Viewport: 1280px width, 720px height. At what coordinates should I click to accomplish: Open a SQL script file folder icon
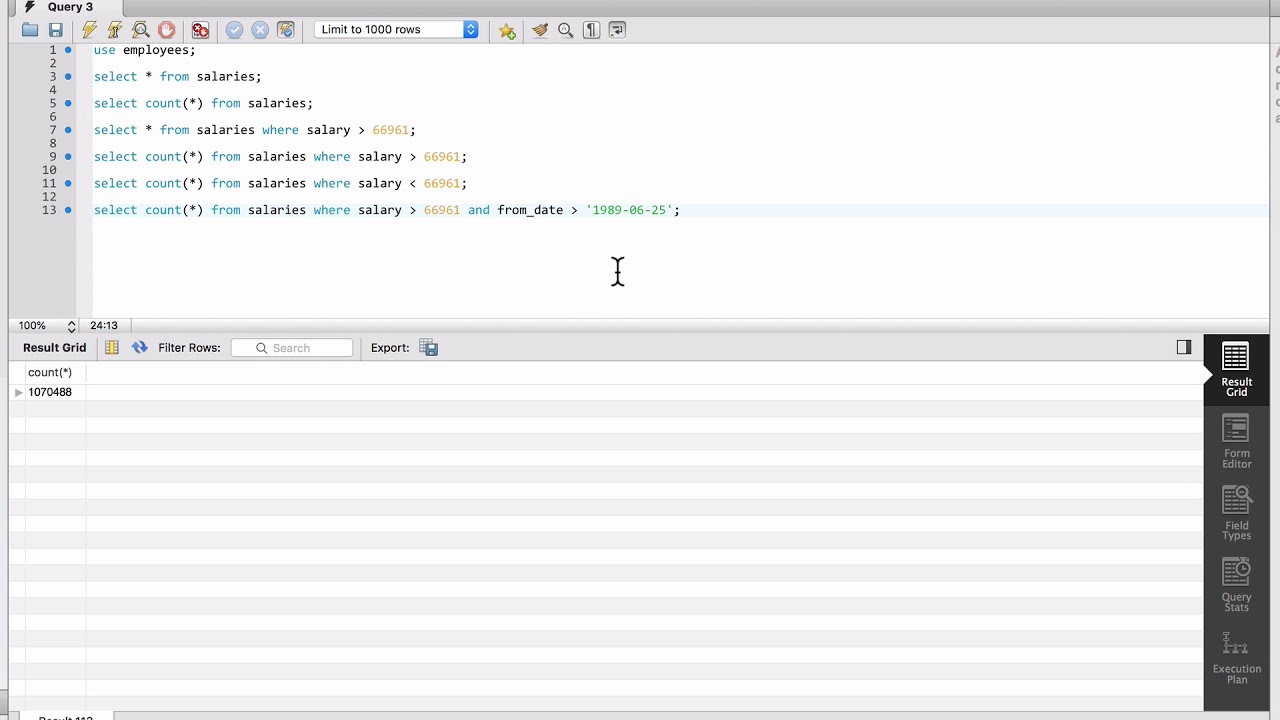30,30
